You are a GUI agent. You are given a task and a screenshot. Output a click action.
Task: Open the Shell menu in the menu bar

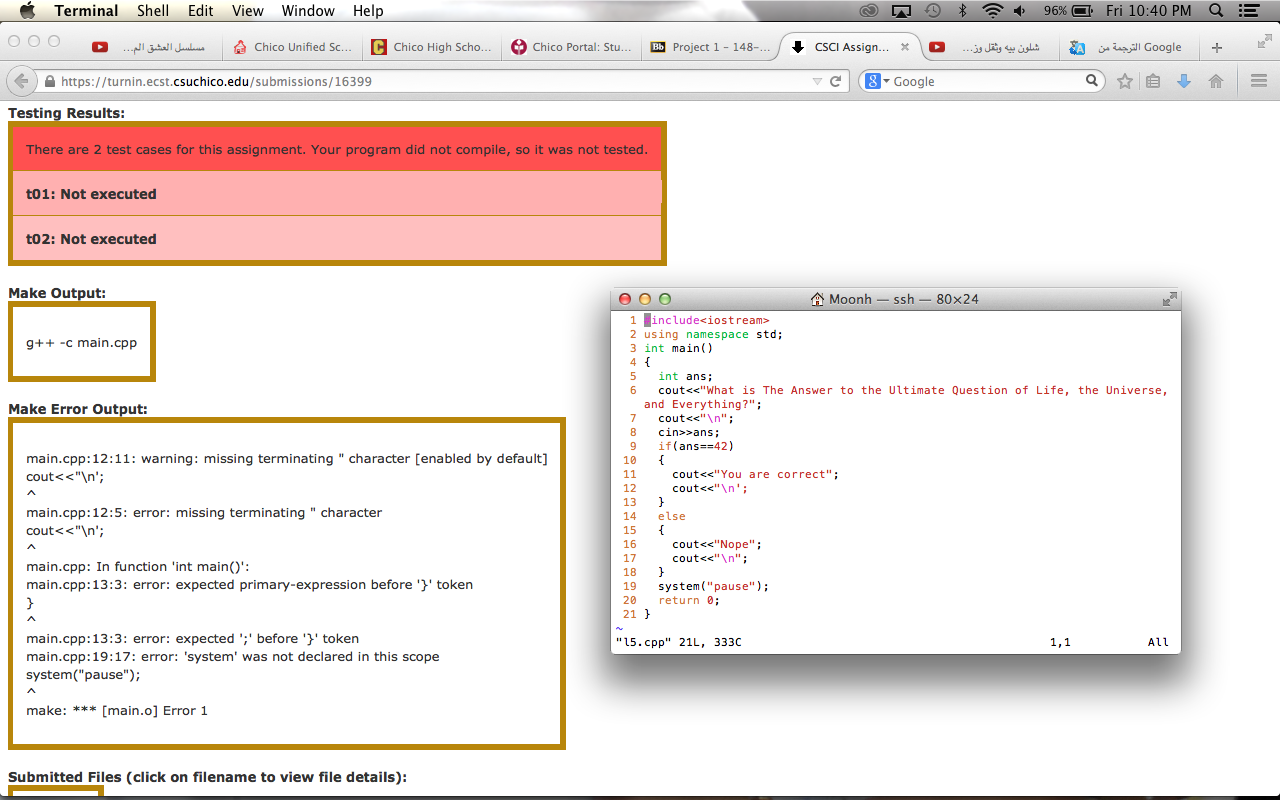(x=153, y=11)
